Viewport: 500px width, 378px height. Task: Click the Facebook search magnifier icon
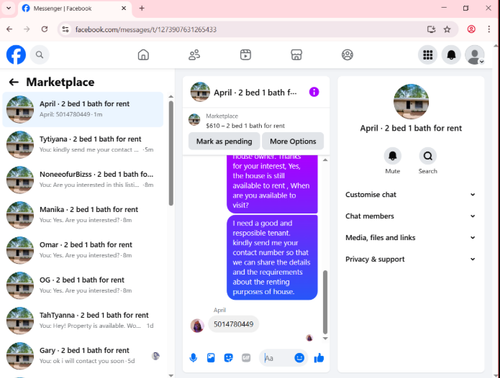click(39, 55)
